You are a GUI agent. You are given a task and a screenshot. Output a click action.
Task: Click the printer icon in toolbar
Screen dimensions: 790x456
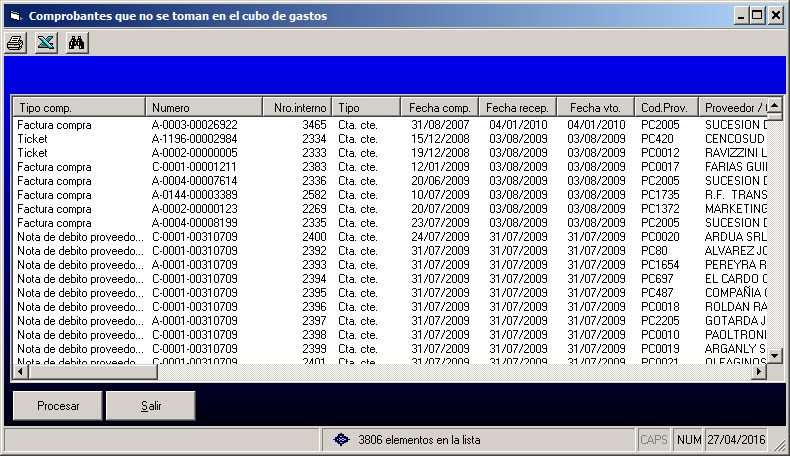16,43
